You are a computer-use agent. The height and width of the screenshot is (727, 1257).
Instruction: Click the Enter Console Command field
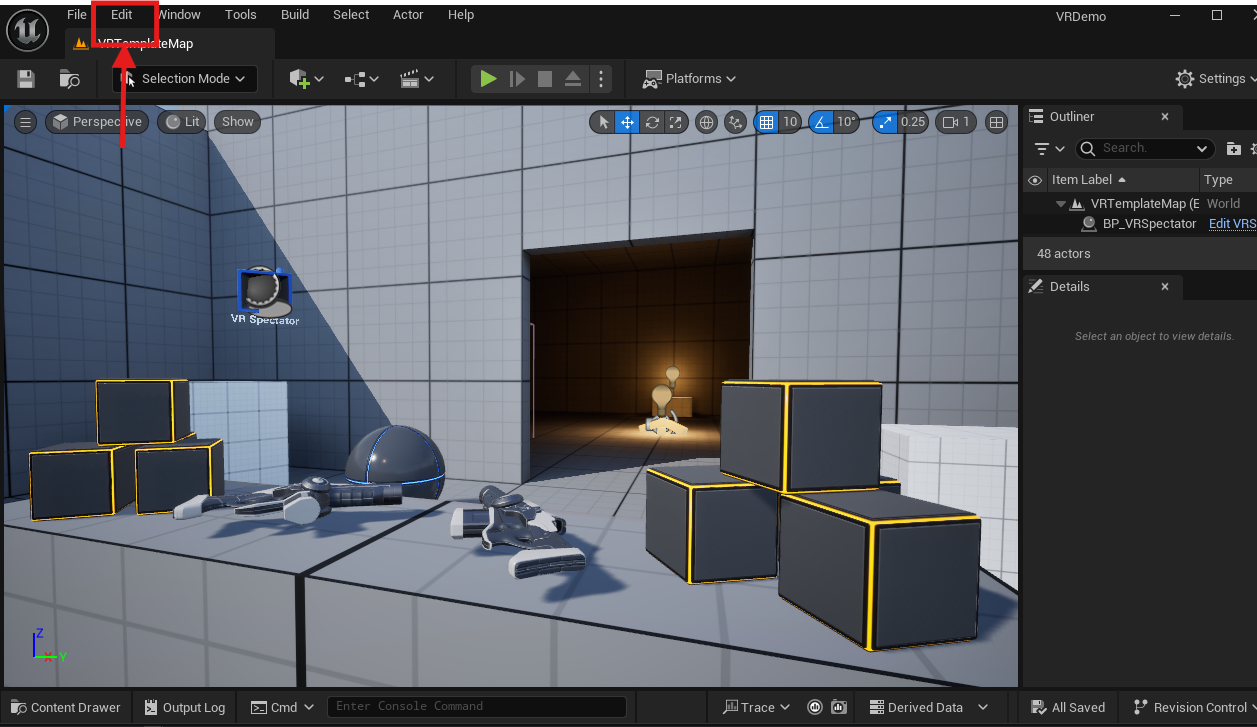click(476, 707)
